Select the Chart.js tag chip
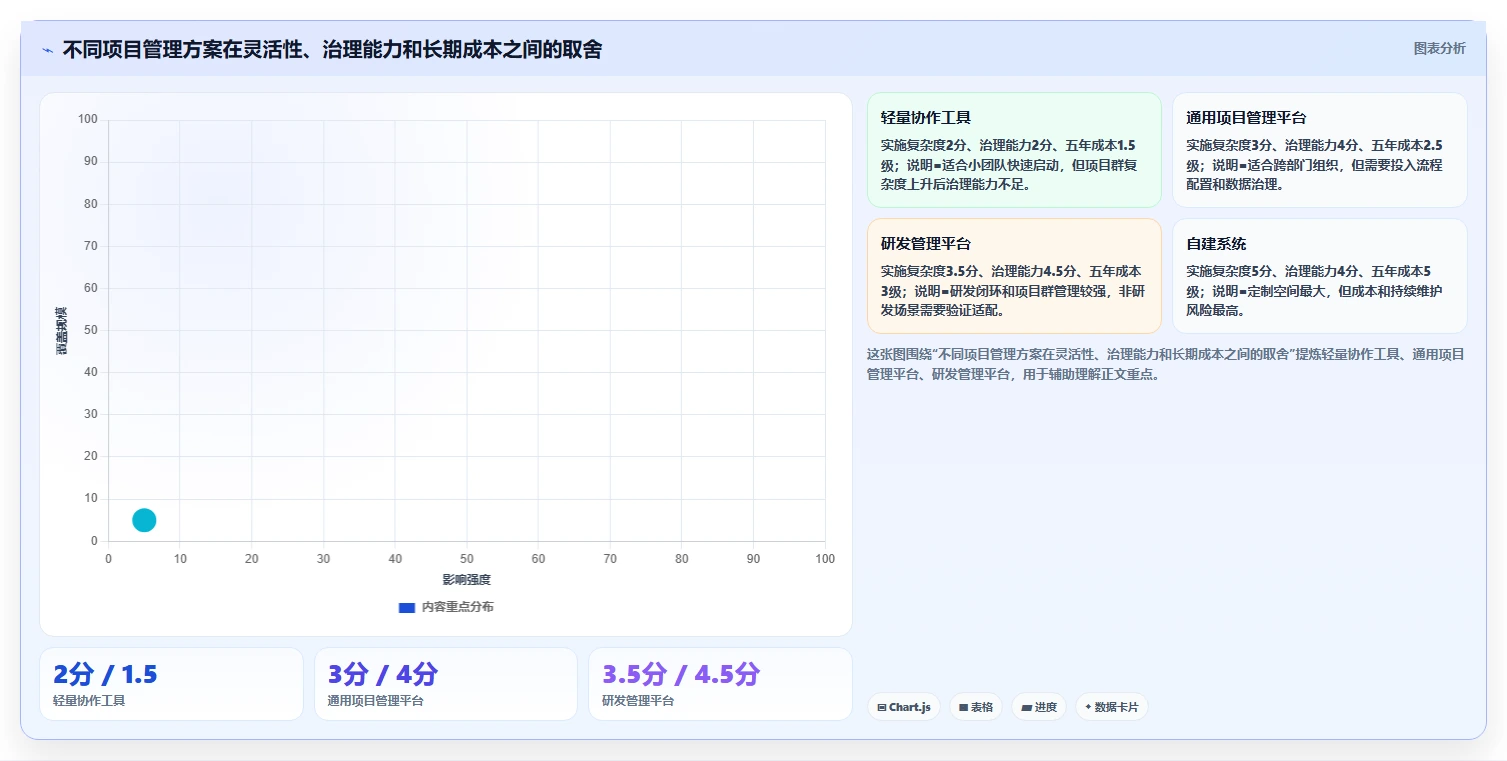Image resolution: width=1507 pixels, height=761 pixels. [x=904, y=707]
